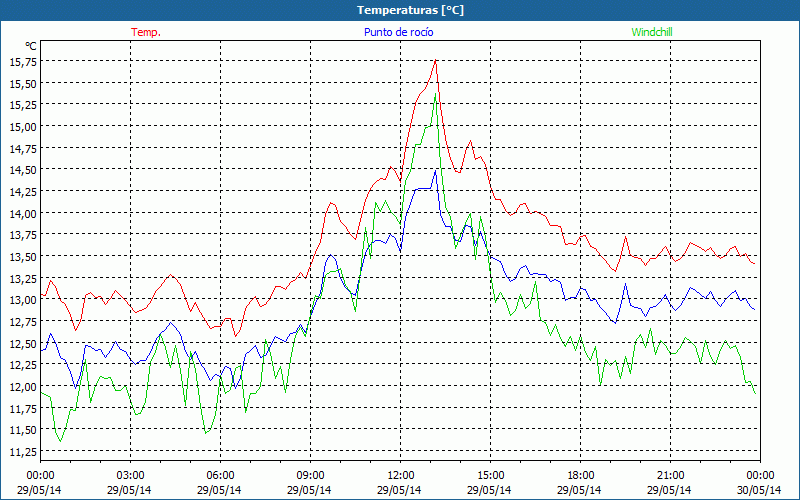Click the 12,50 y-axis value
This screenshot has width=800, height=500.
[23, 343]
